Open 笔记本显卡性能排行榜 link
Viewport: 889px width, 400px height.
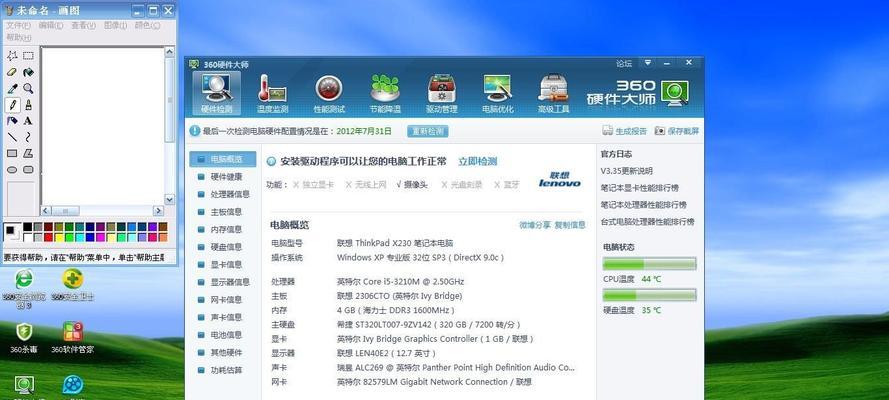pos(640,188)
